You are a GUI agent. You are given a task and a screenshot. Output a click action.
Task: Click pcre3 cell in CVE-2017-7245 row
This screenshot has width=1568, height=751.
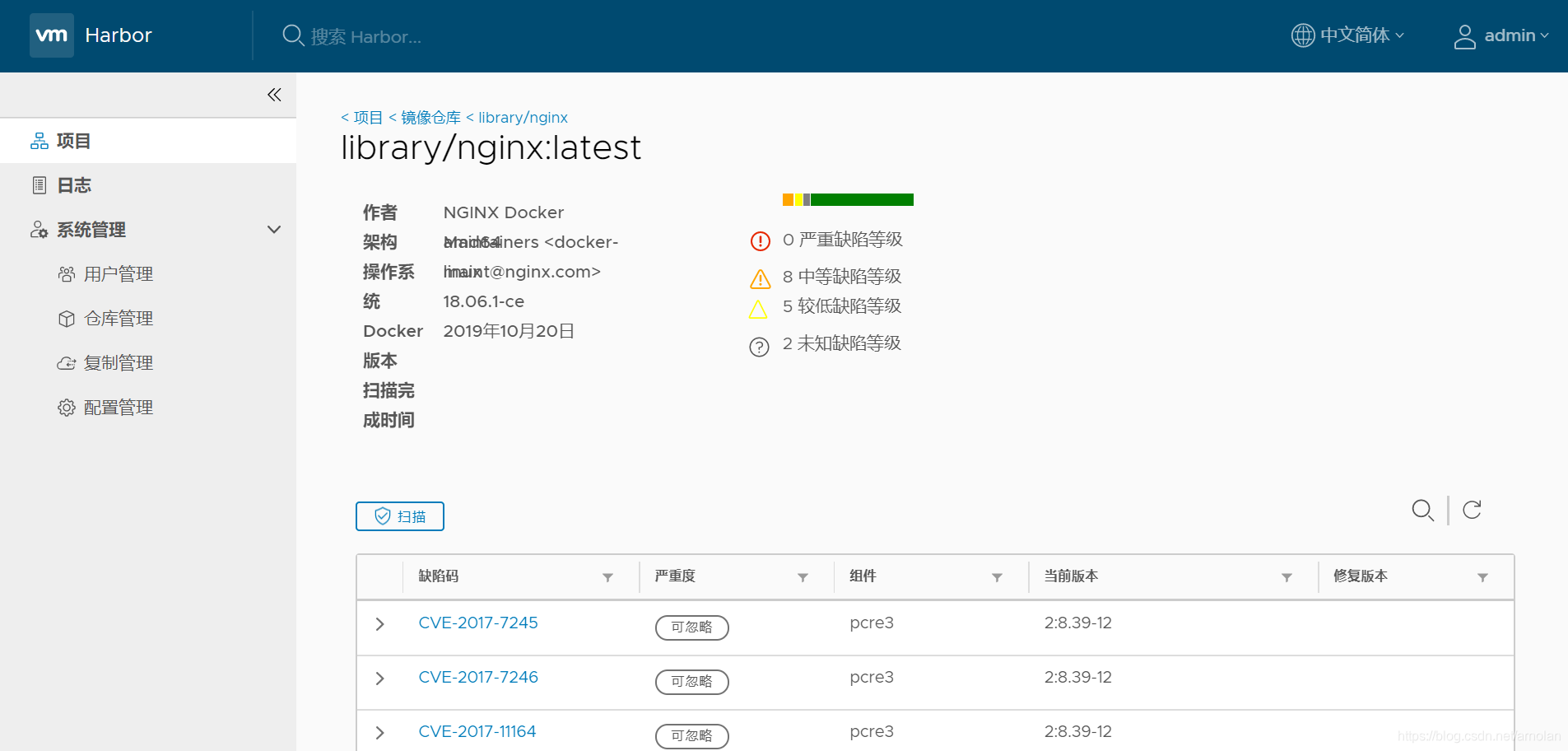click(x=872, y=623)
